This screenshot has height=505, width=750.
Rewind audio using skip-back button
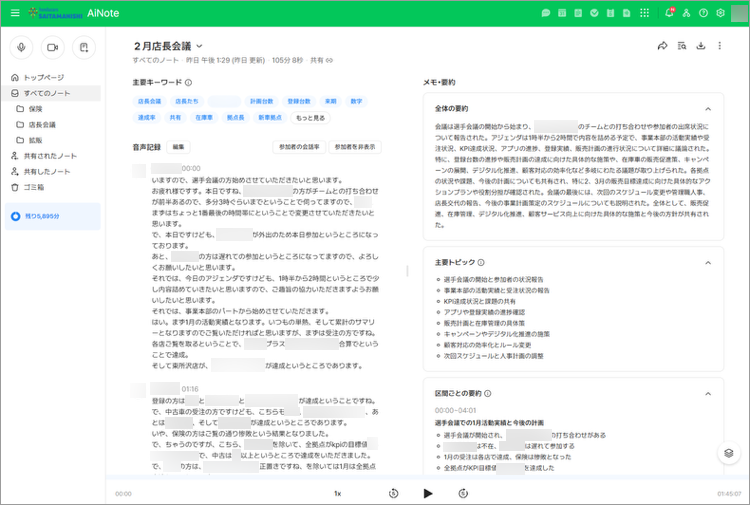[394, 493]
